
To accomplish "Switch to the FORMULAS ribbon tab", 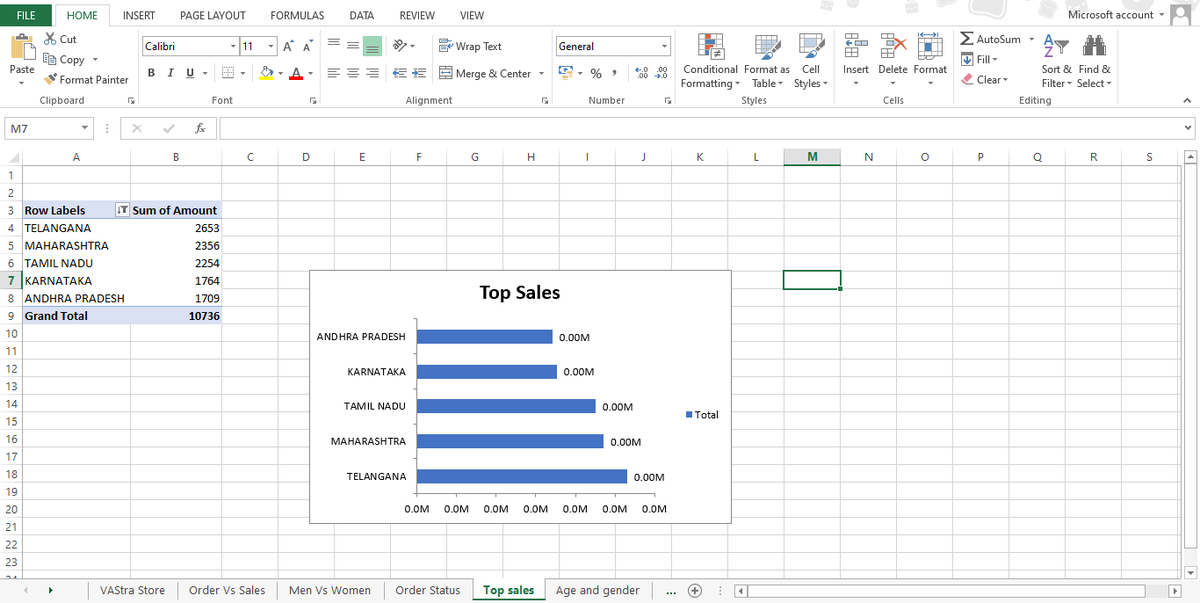I will point(296,15).
